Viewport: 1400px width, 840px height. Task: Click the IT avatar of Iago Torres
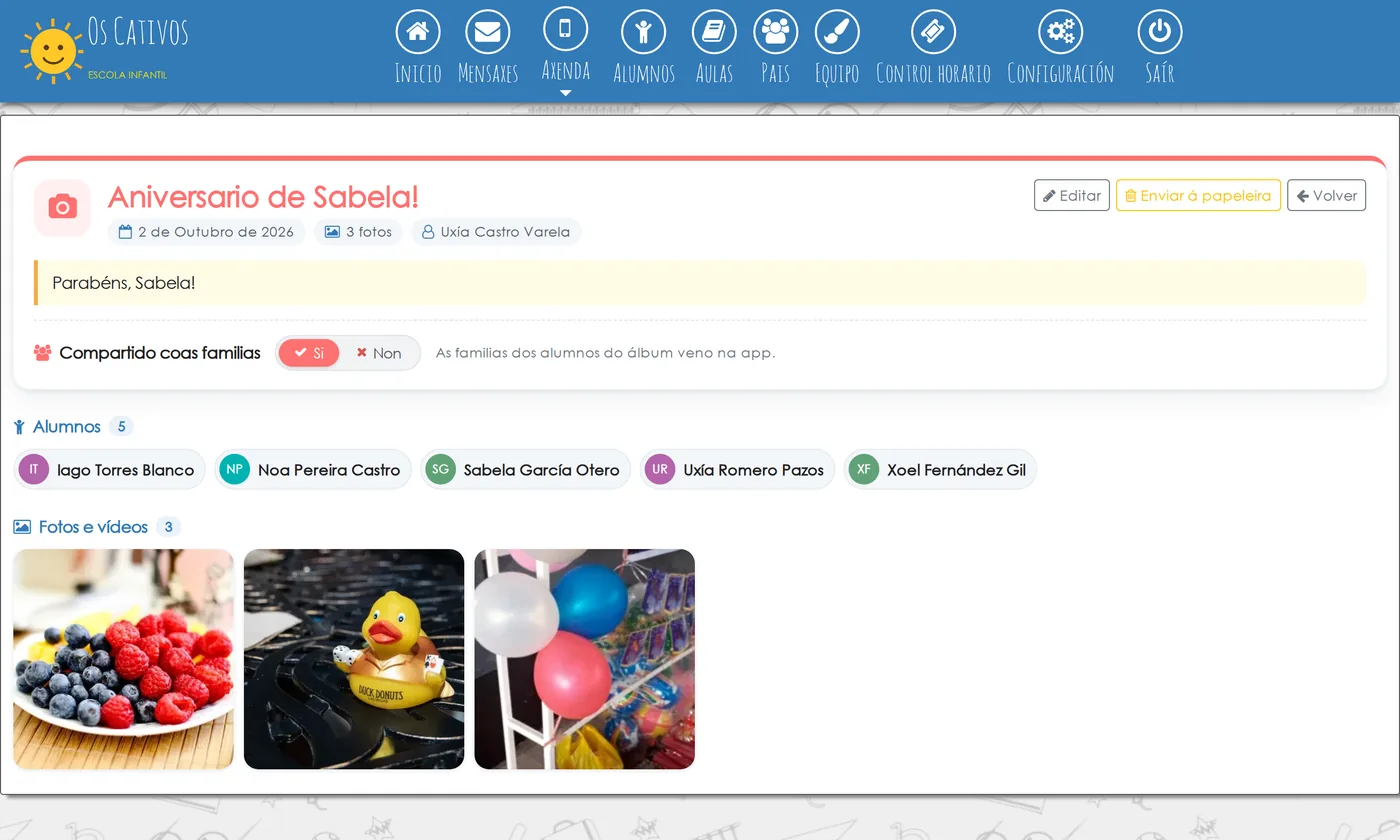click(x=34, y=469)
